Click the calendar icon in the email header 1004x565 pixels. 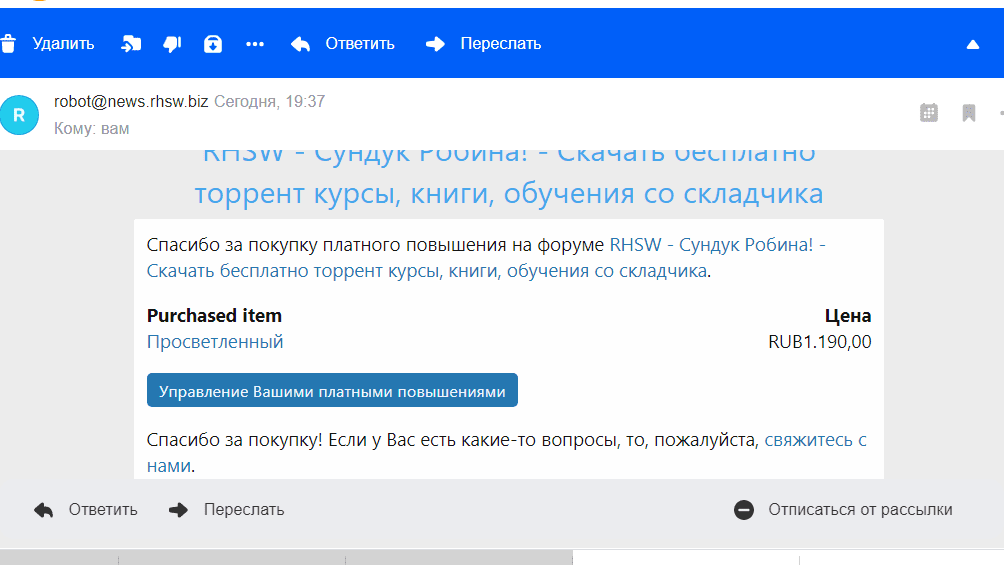point(929,113)
